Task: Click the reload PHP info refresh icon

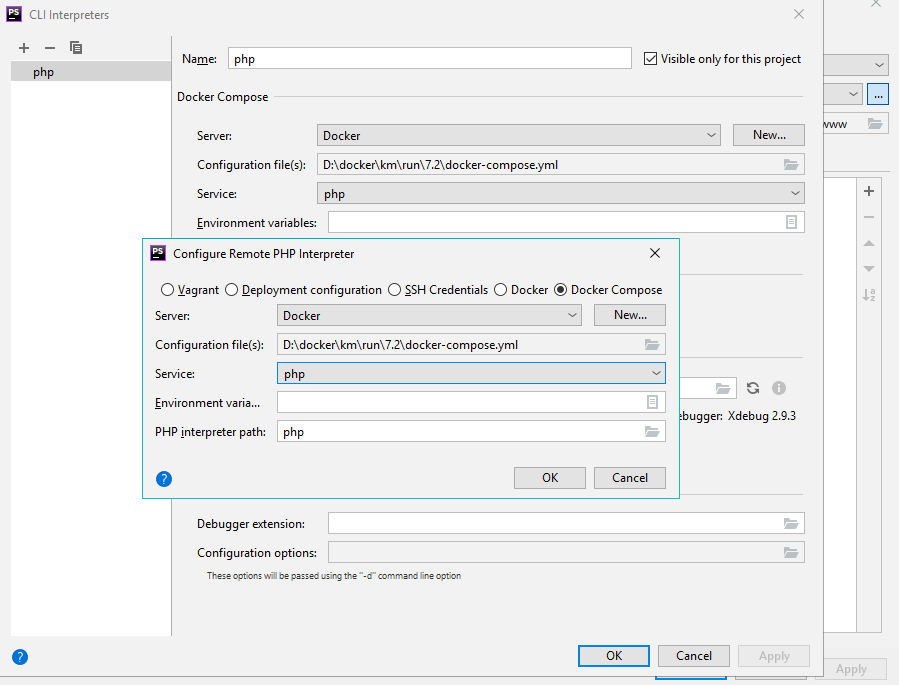Action: coord(753,388)
